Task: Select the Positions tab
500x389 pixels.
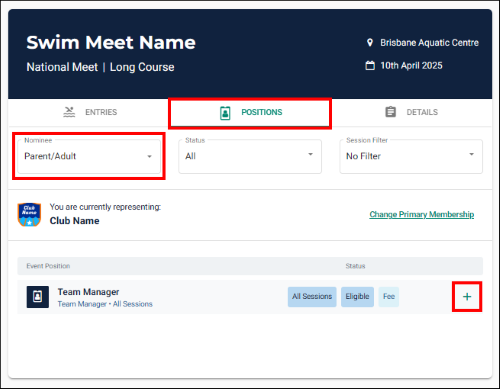Action: (x=250, y=113)
